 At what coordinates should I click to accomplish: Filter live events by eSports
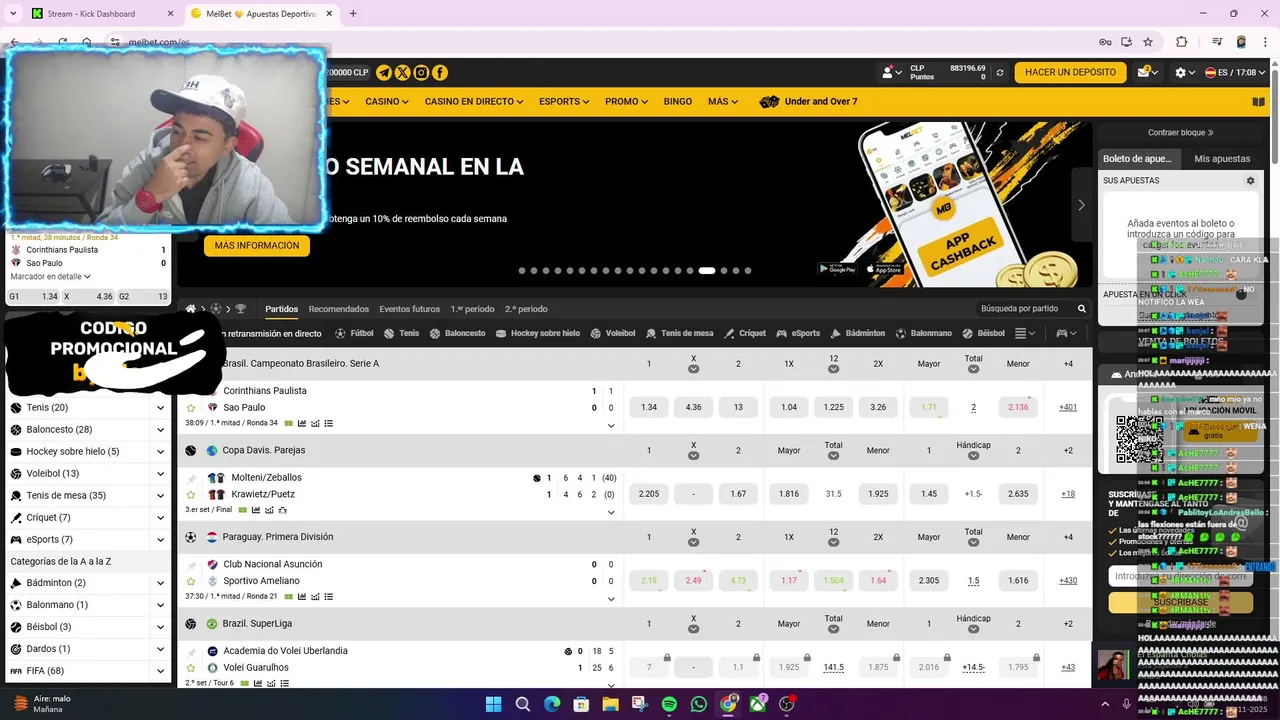coord(798,333)
